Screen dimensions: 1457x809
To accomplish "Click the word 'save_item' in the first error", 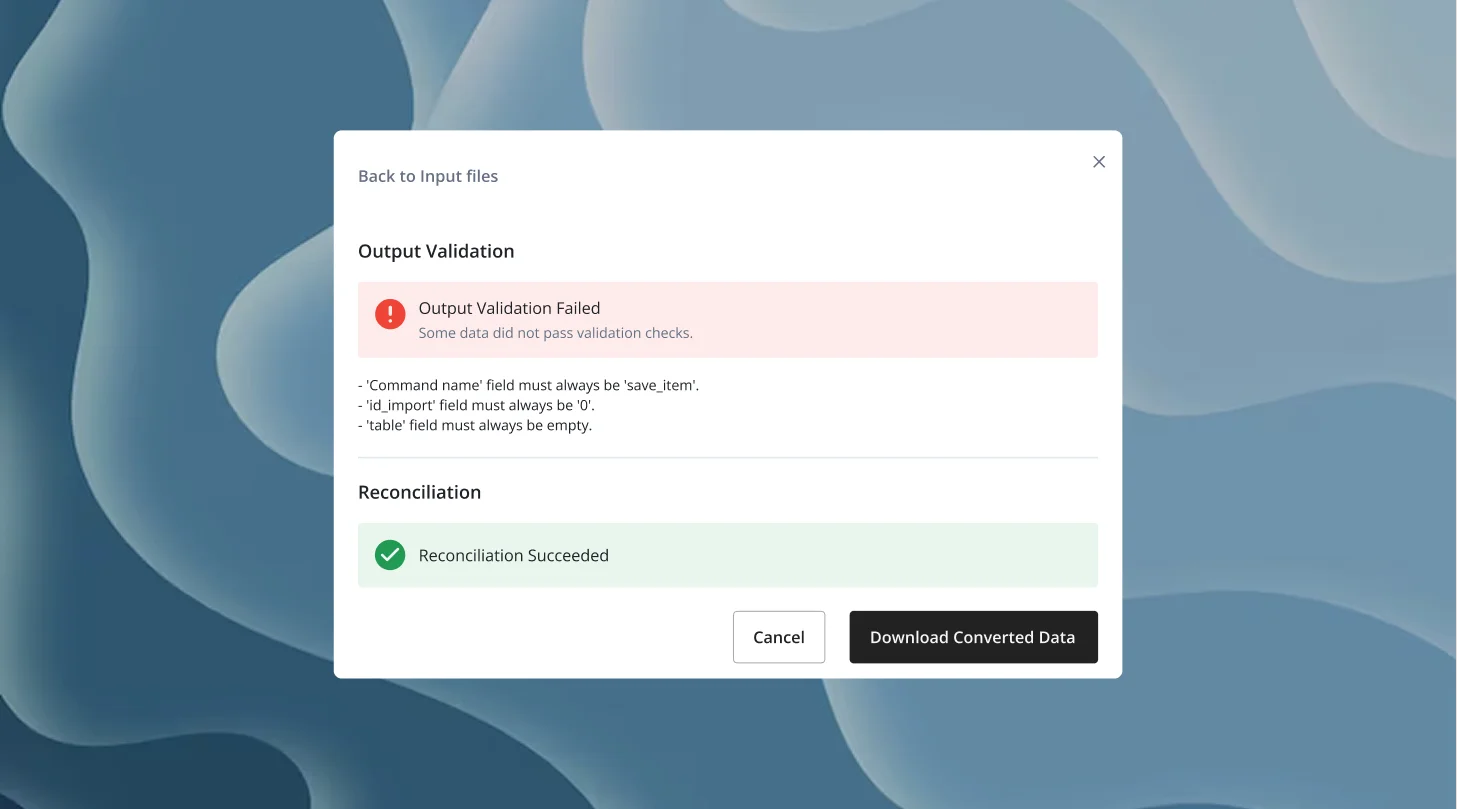I will point(660,385).
